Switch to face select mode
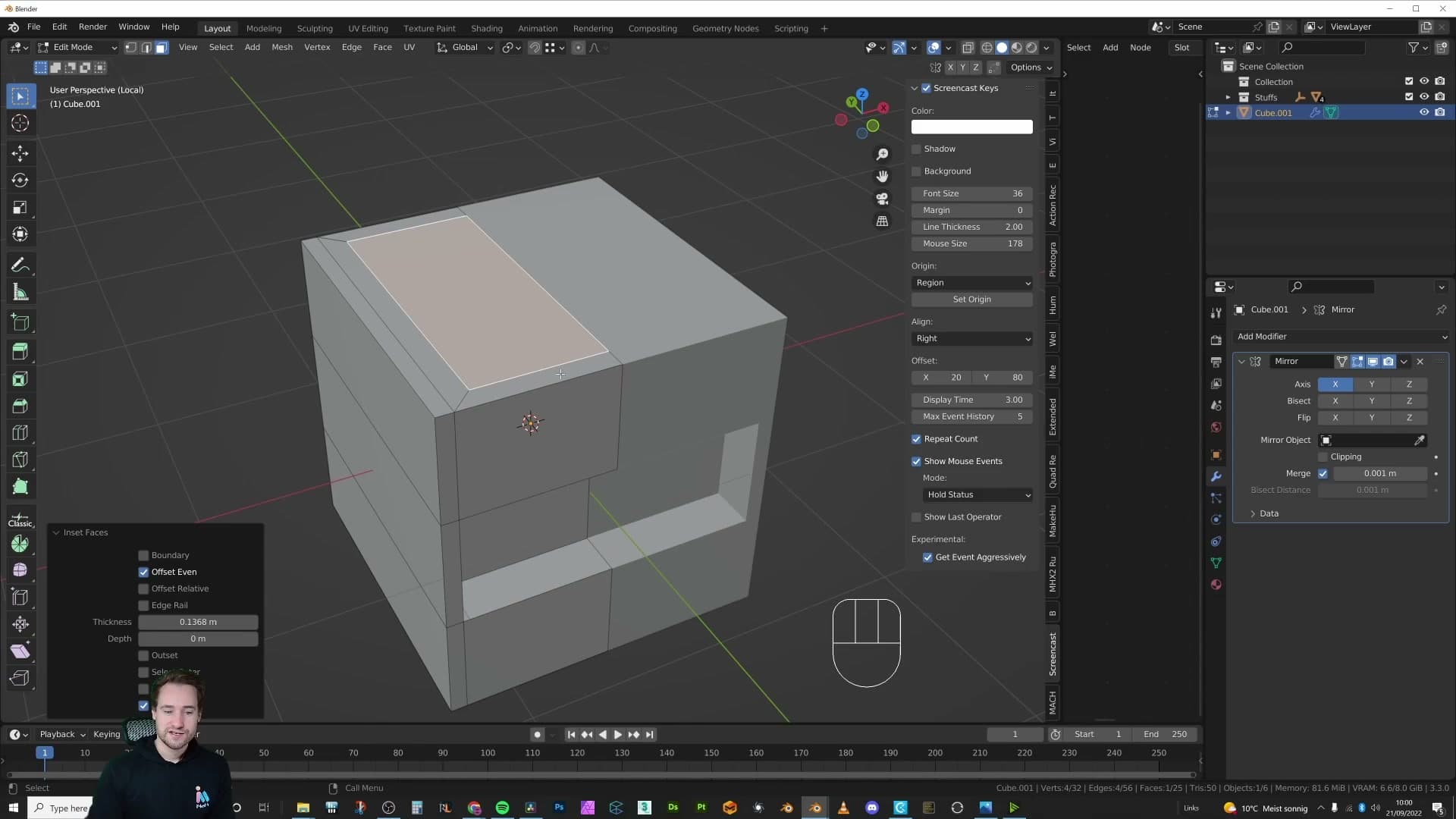Screen dimensions: 1456x819 162,47
